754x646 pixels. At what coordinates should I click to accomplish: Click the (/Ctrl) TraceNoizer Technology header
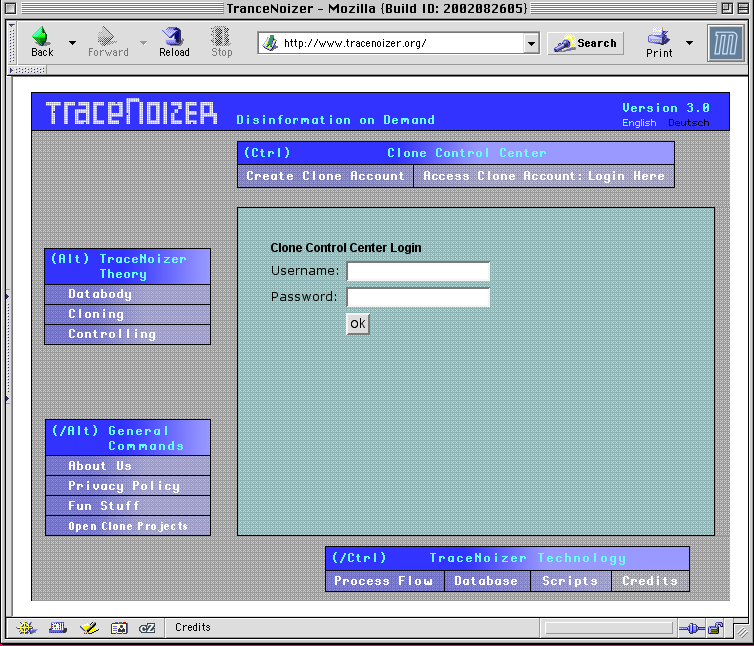[507, 558]
